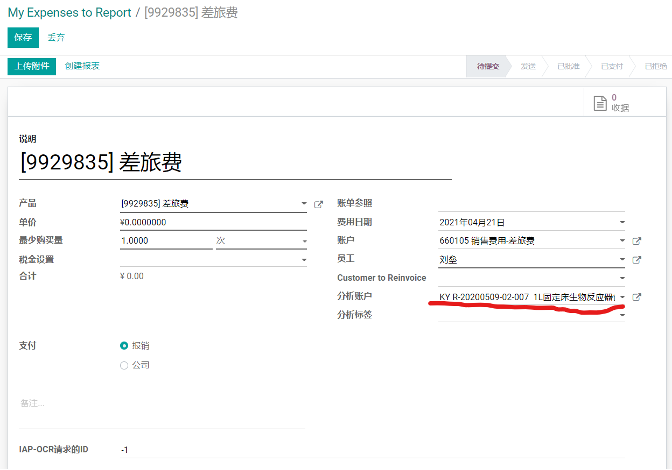Select the 报销 payment radio button

(124, 345)
